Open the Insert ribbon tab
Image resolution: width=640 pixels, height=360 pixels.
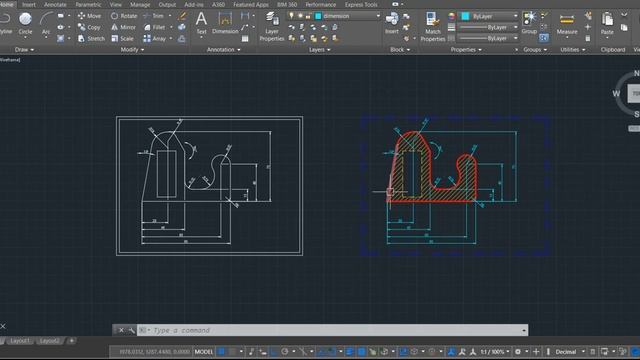click(29, 4)
